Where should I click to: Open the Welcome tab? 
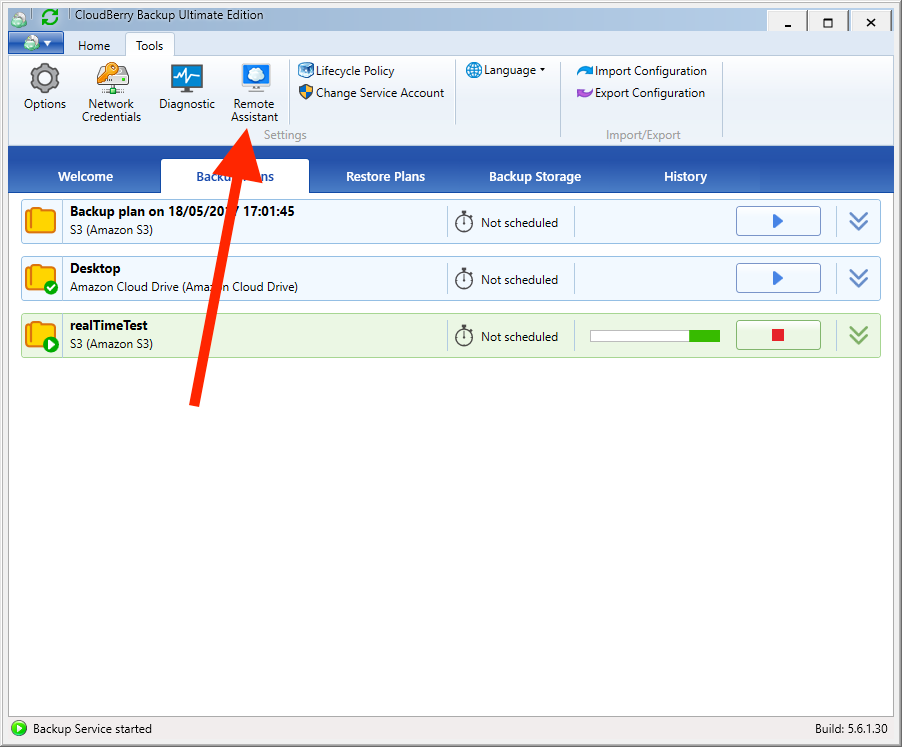click(x=85, y=177)
